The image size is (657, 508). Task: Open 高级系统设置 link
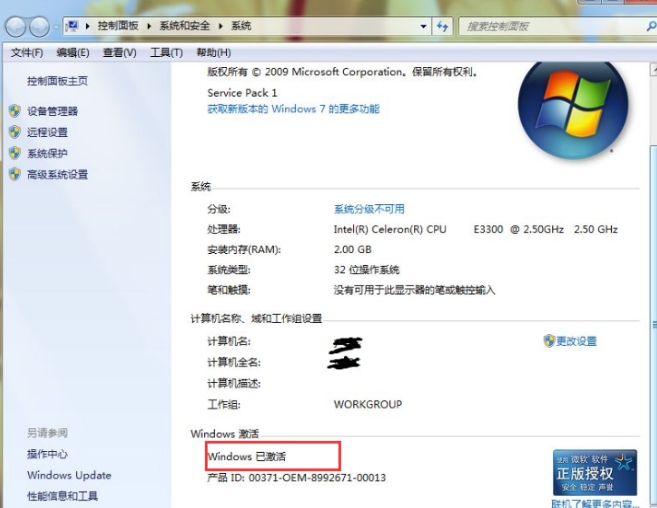pos(57,174)
